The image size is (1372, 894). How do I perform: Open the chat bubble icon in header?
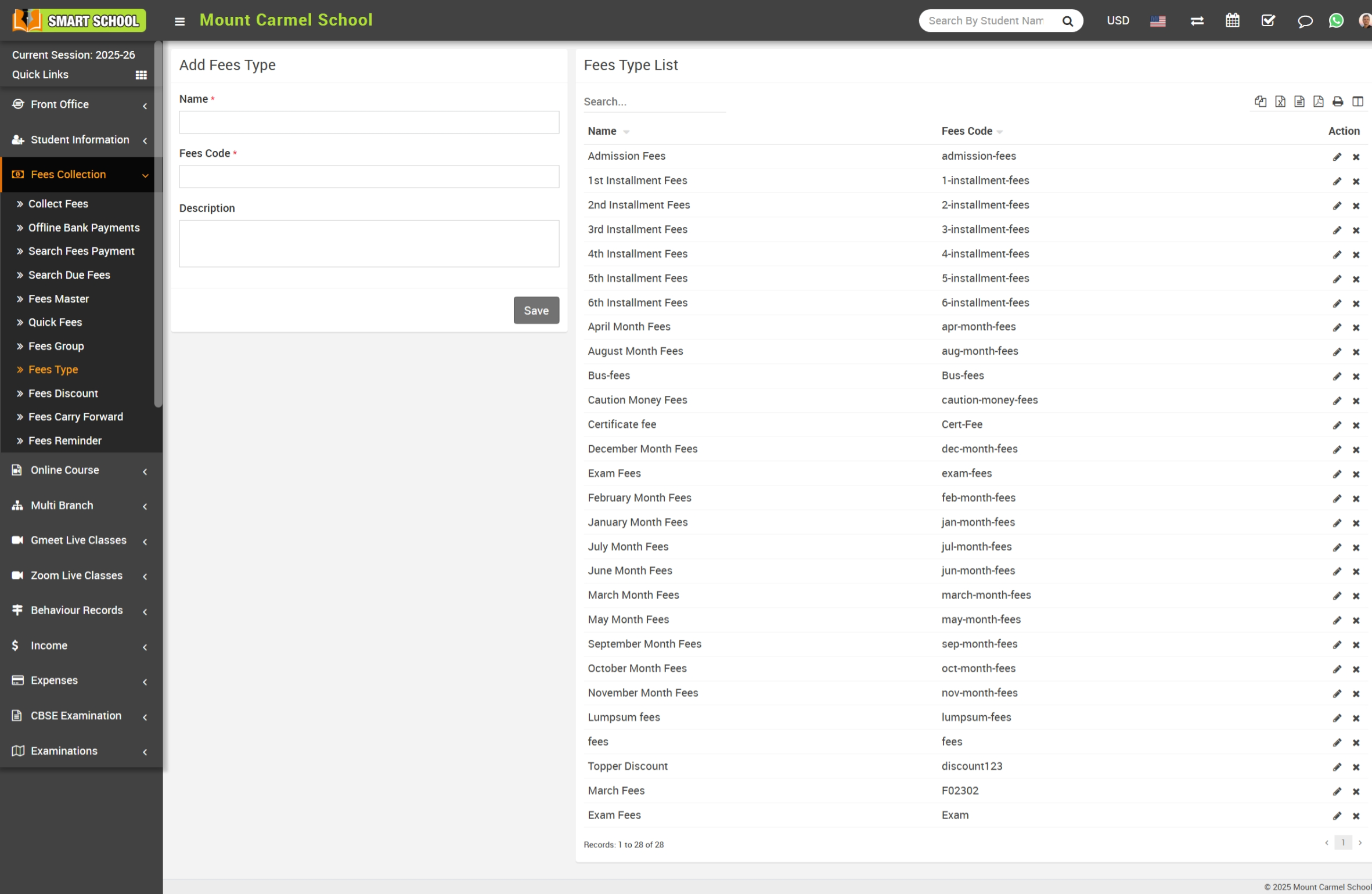coord(1305,22)
